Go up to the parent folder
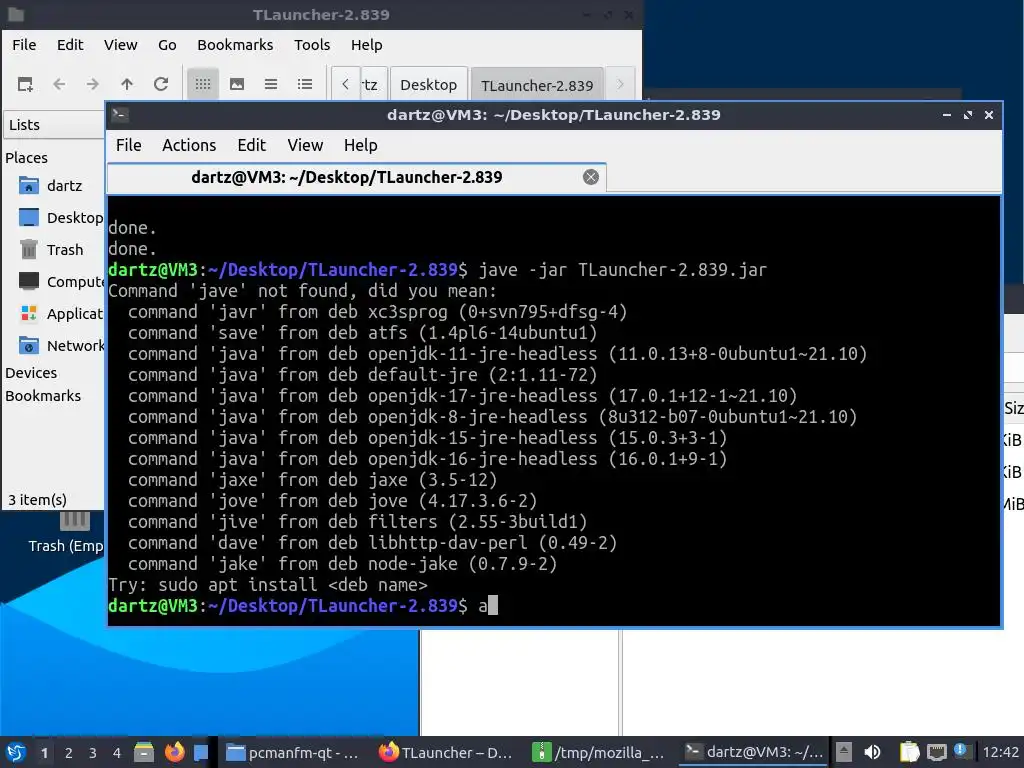The width and height of the screenshot is (1024, 768). point(127,84)
